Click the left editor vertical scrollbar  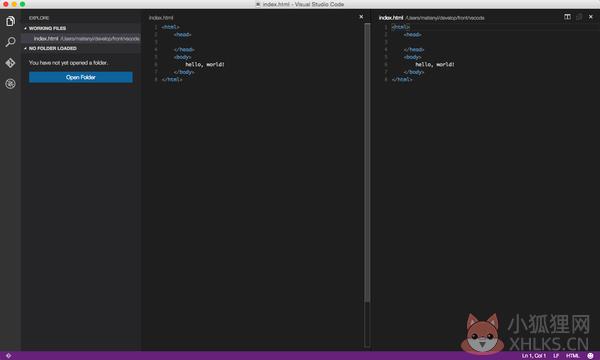[x=367, y=162]
